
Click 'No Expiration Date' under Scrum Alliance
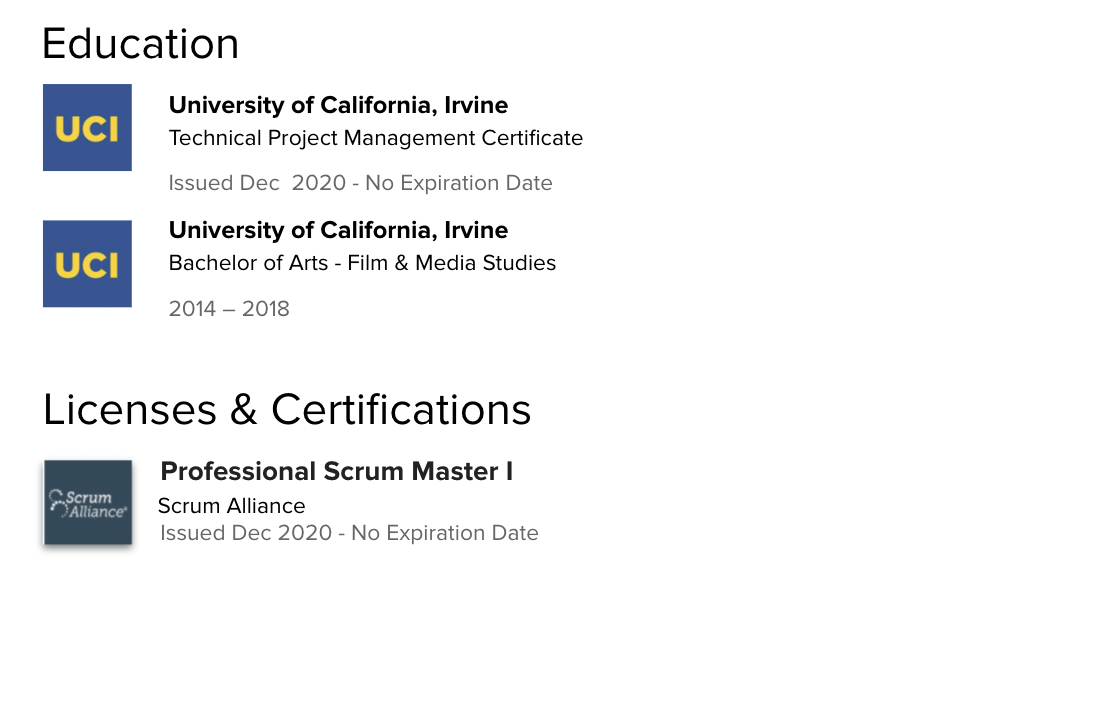pyautogui.click(x=445, y=533)
